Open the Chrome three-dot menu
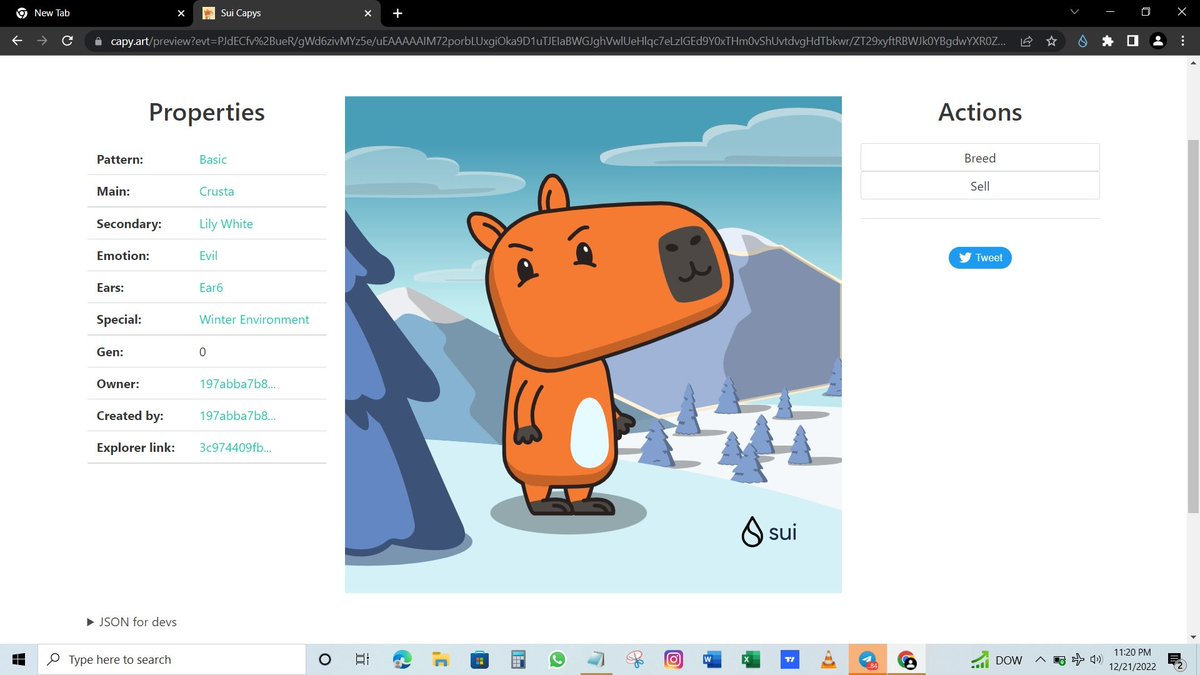 pos(1182,41)
